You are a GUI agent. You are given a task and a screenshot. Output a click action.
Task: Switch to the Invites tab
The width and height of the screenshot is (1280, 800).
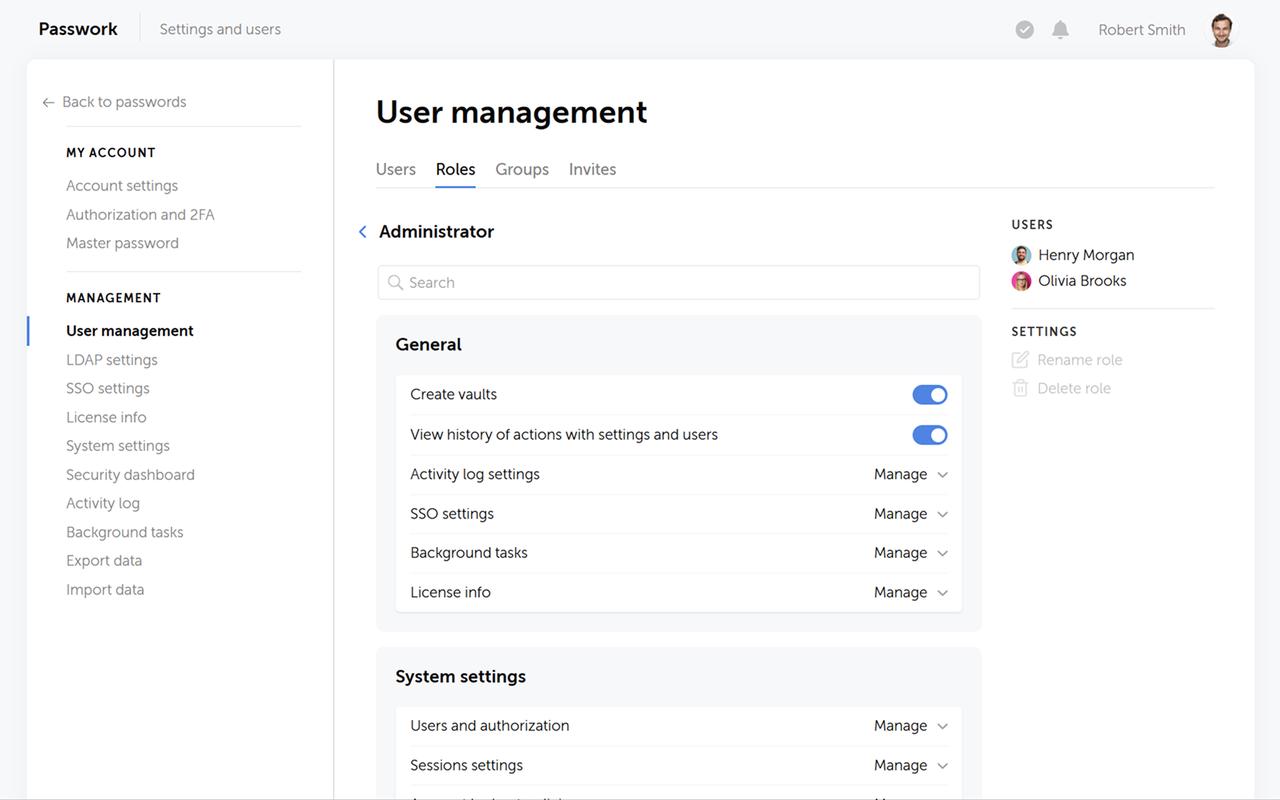(x=592, y=169)
